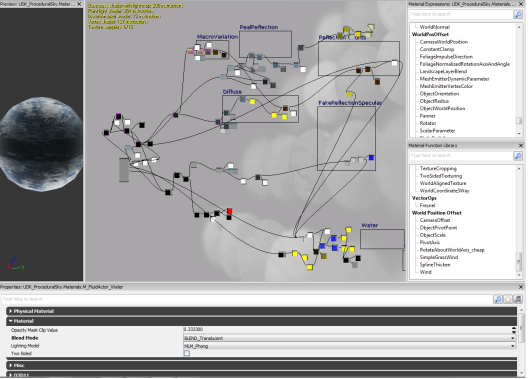Select PivotAxis material function
The image size is (529, 379).
click(x=429, y=243)
